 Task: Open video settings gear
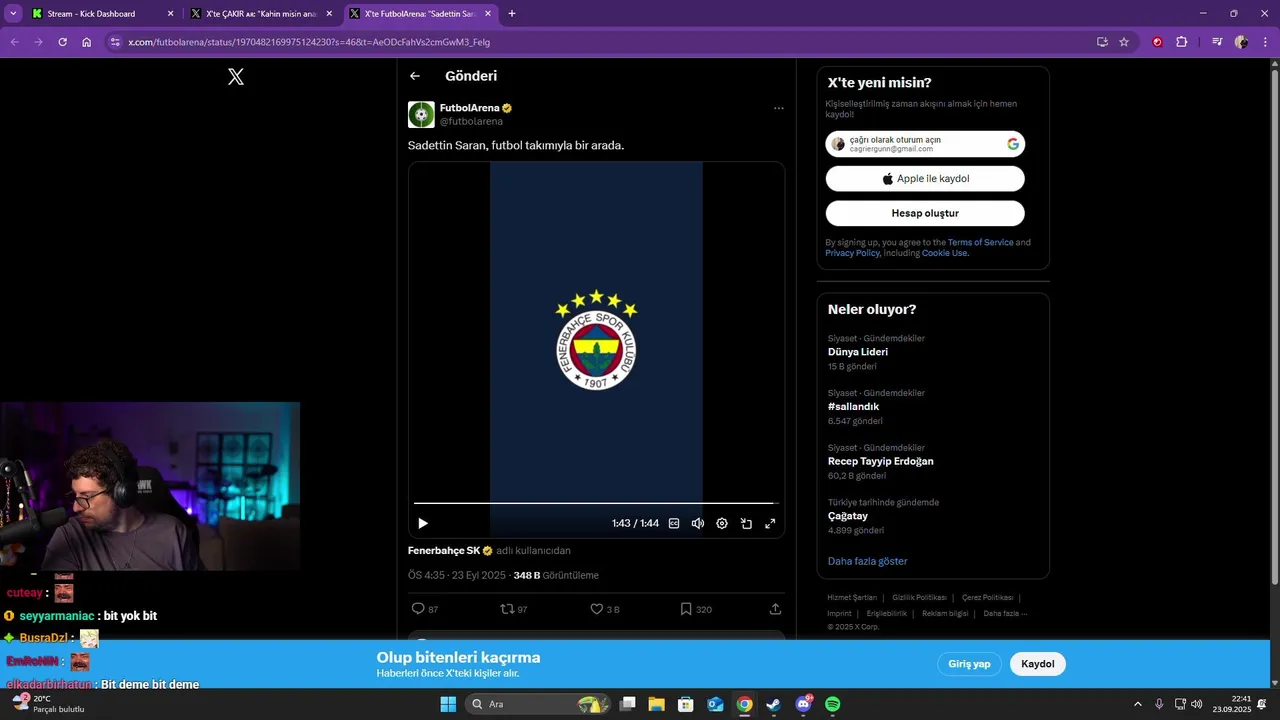coord(722,523)
